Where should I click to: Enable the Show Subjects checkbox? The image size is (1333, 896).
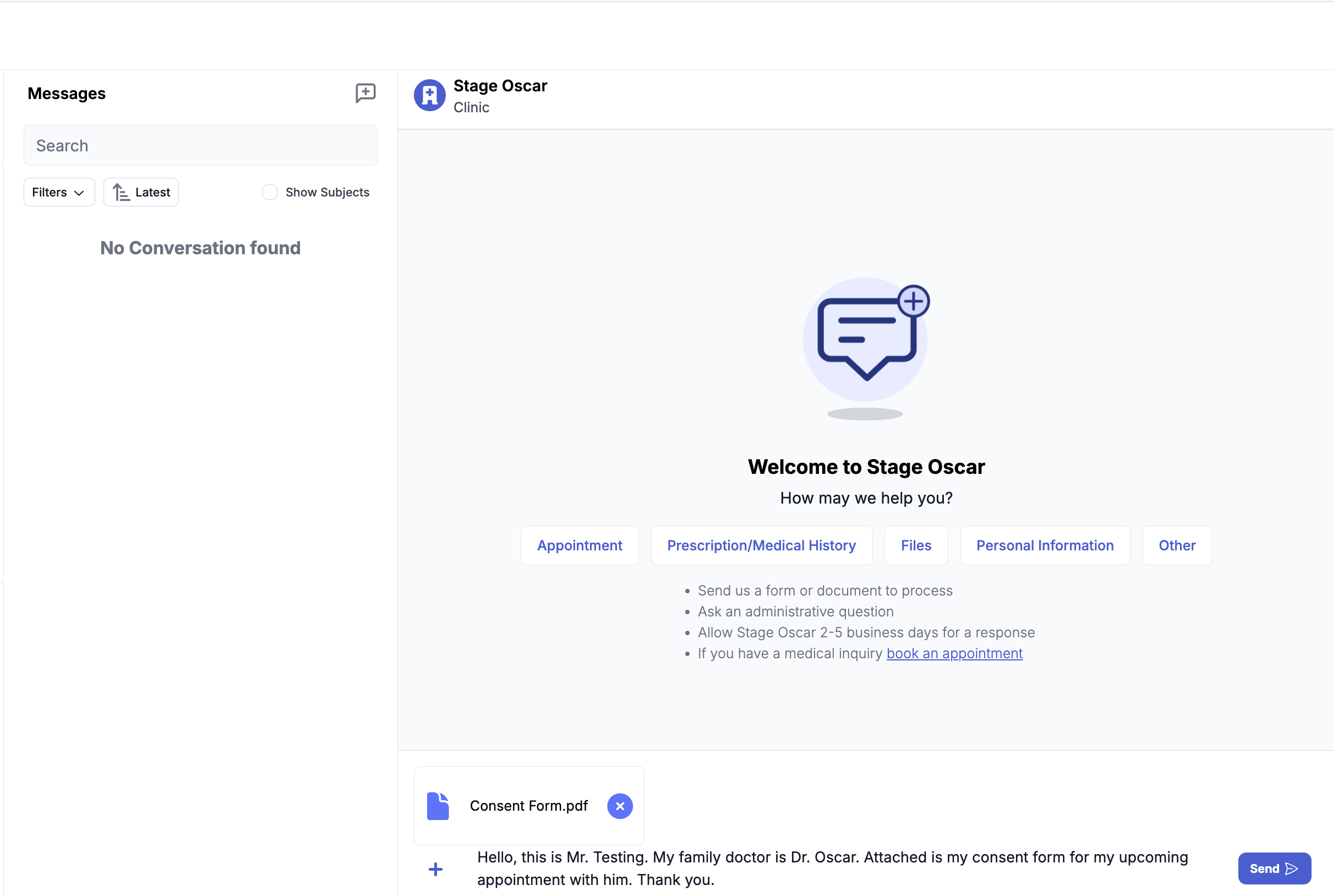tap(270, 193)
